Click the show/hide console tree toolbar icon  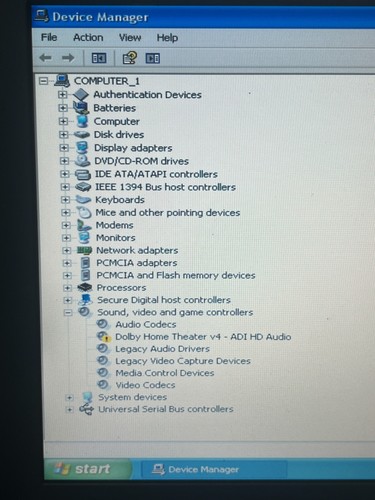click(99, 58)
